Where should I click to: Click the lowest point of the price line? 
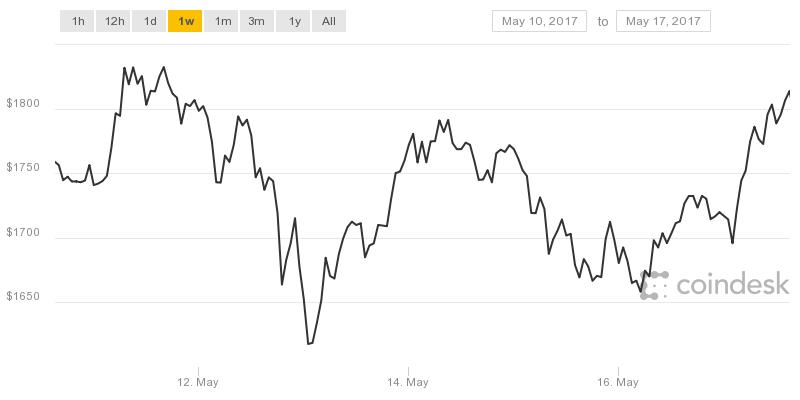tap(309, 344)
